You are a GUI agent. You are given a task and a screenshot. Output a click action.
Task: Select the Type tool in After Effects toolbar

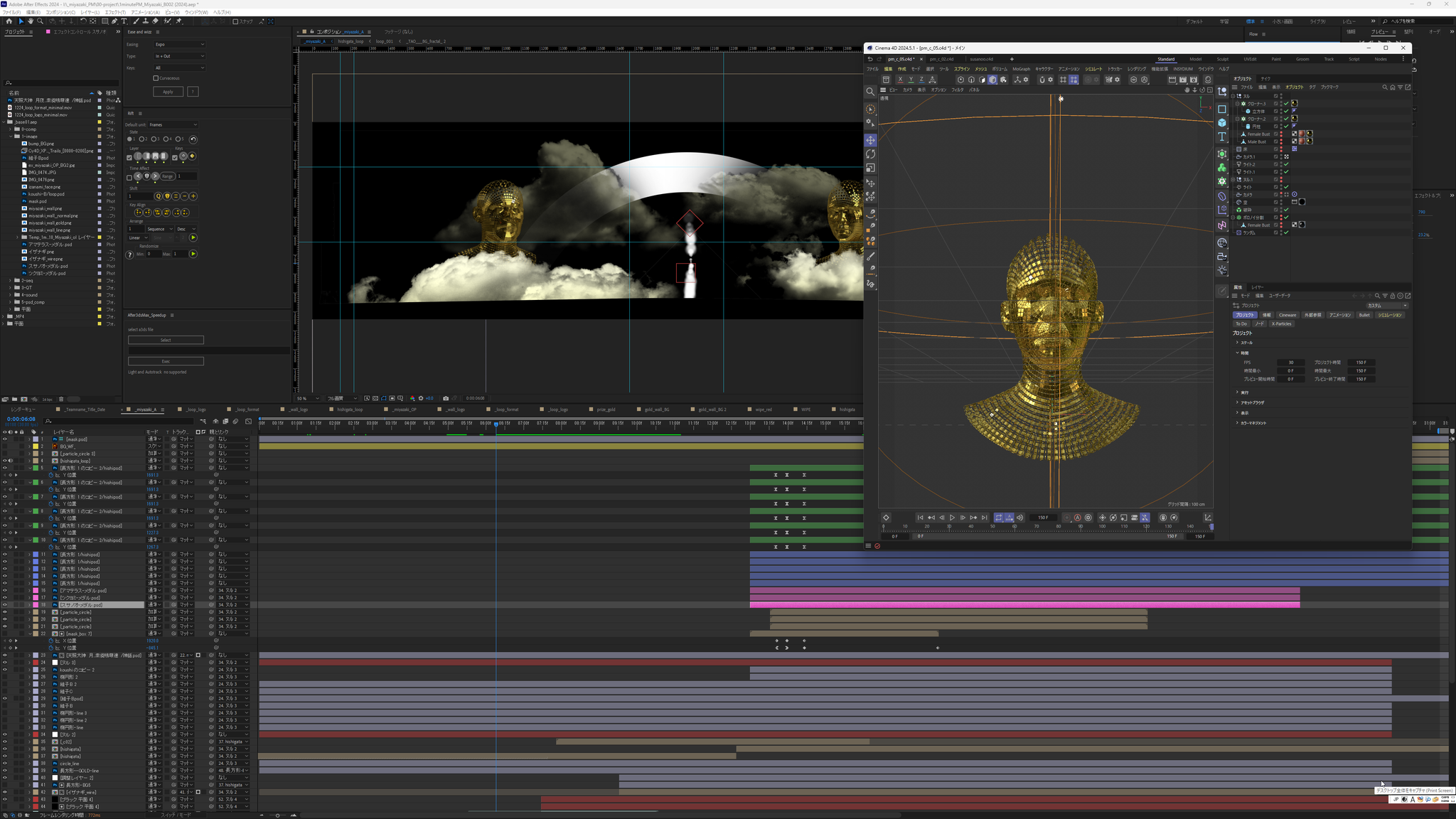click(124, 21)
